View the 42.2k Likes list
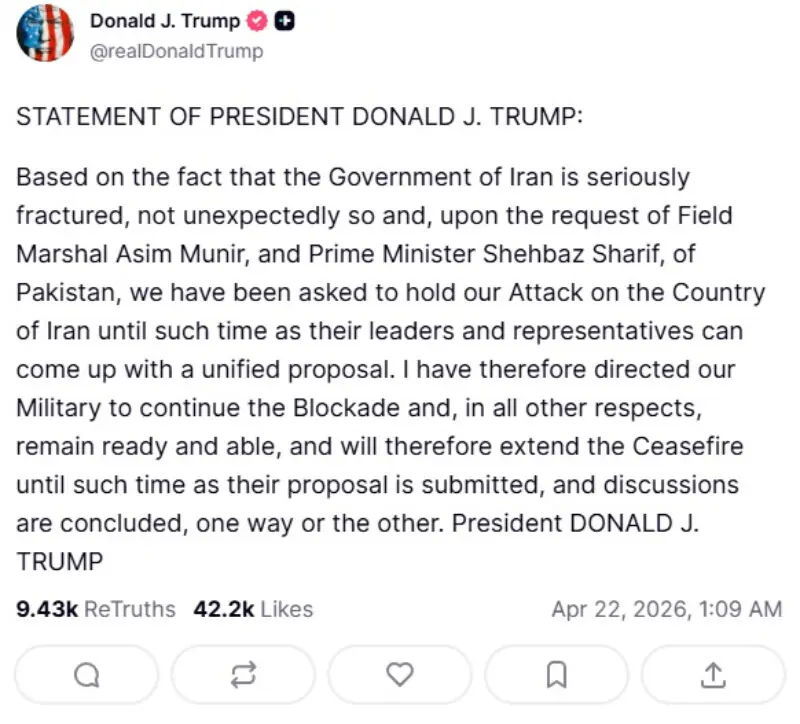This screenshot has height=724, width=800. pyautogui.click(x=253, y=609)
